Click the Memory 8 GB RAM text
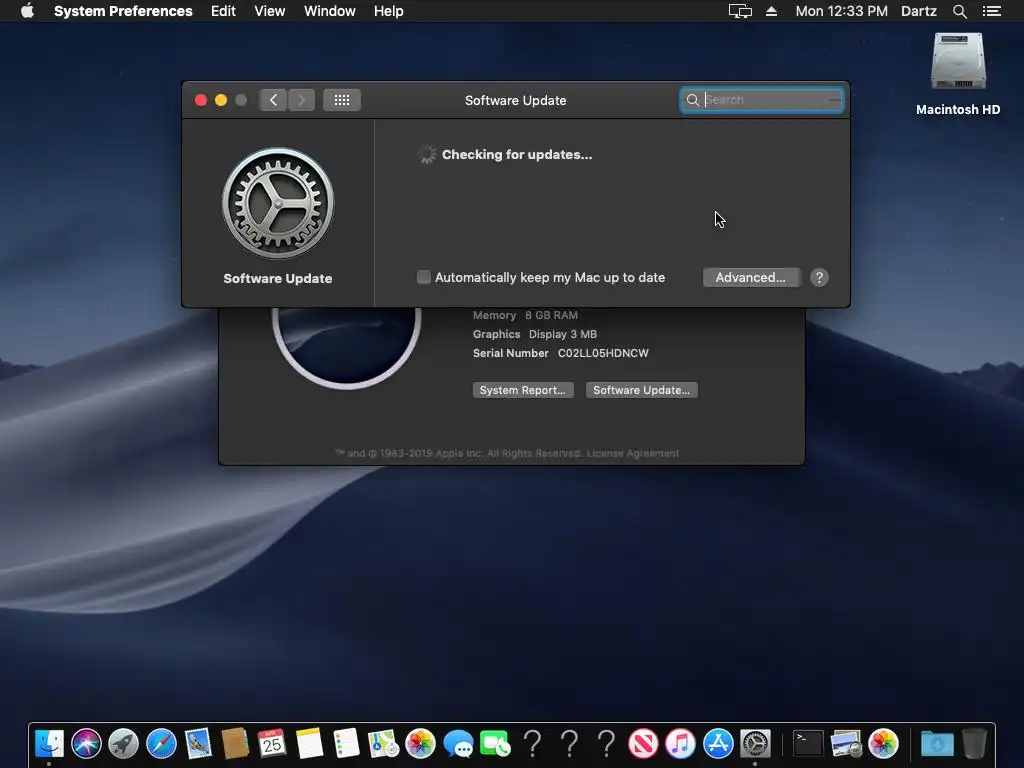The image size is (1024, 768). click(525, 315)
